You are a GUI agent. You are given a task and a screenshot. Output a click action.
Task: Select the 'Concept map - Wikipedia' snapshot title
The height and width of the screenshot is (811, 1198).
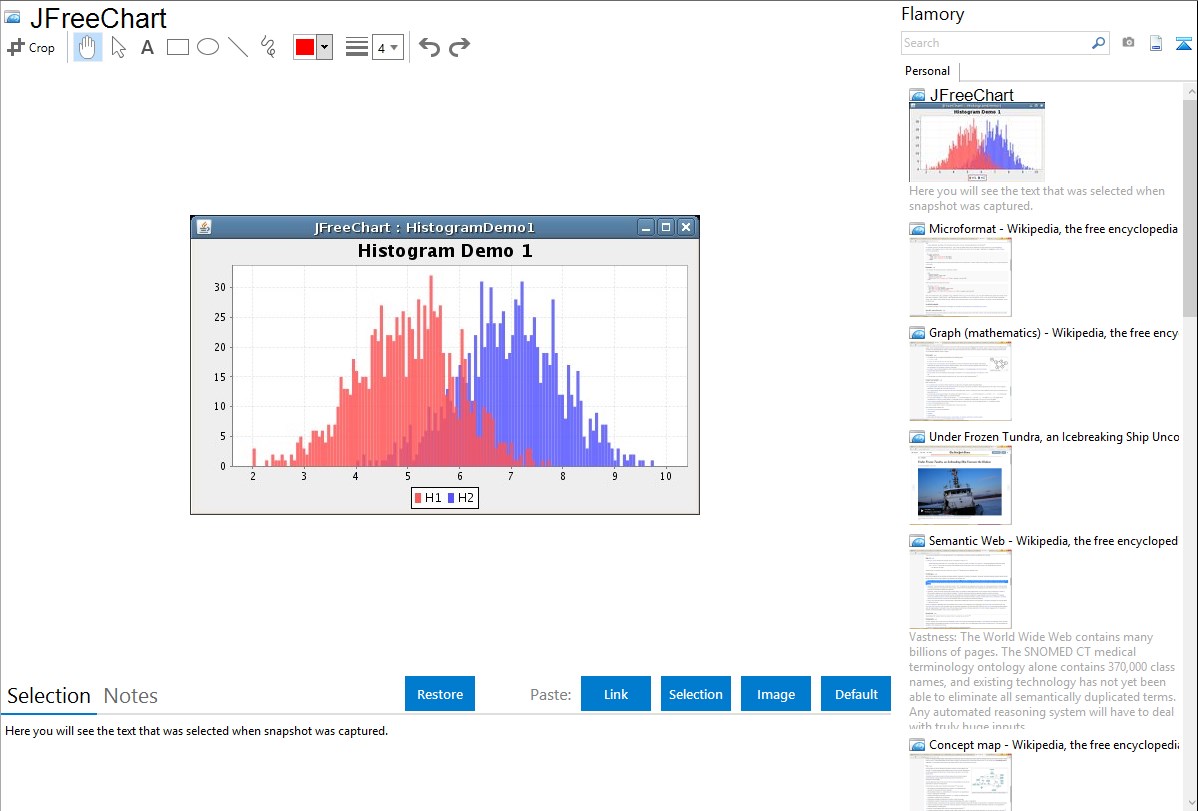click(x=1054, y=744)
